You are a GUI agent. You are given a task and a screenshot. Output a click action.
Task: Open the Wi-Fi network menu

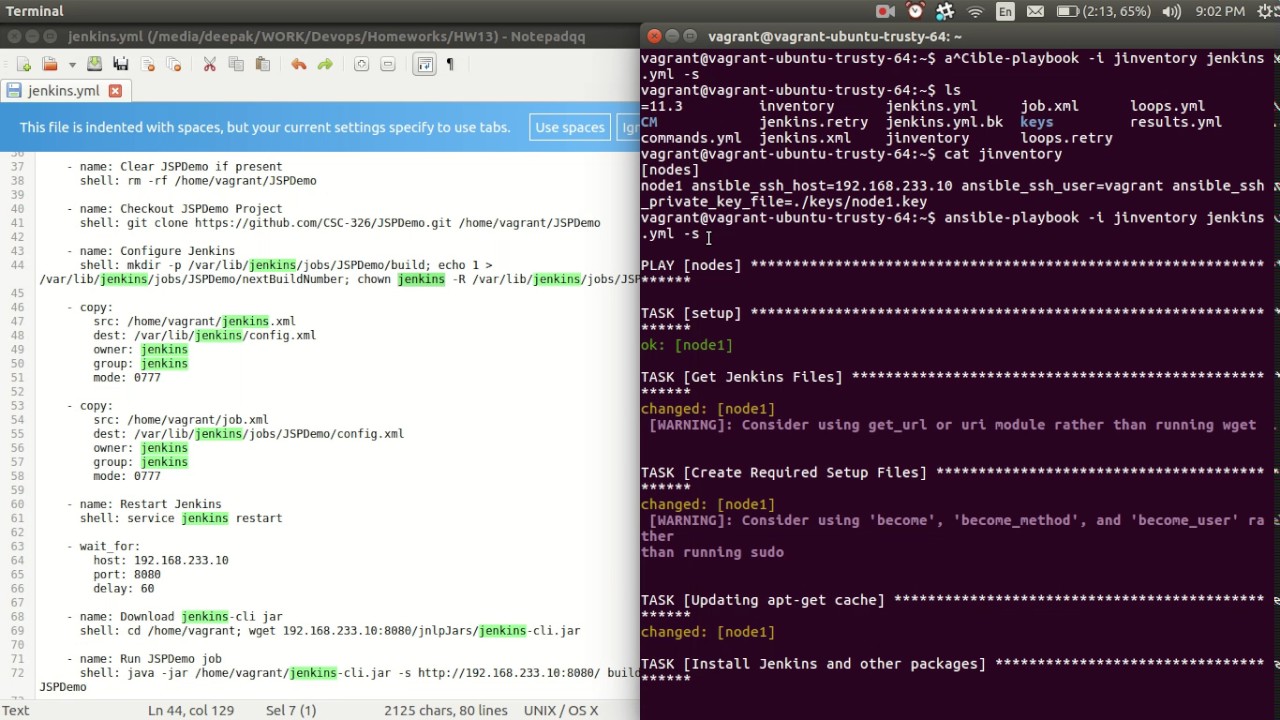[975, 11]
